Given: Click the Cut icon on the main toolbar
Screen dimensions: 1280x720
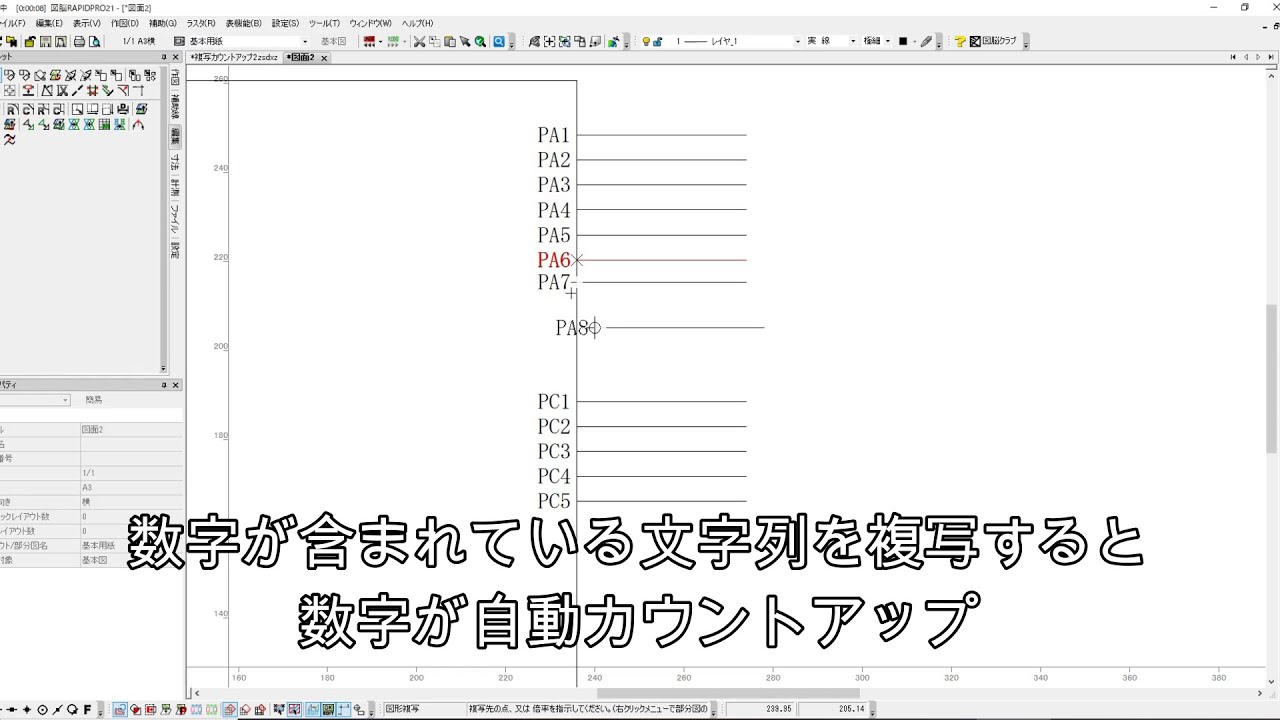Looking at the screenshot, I should (419, 41).
